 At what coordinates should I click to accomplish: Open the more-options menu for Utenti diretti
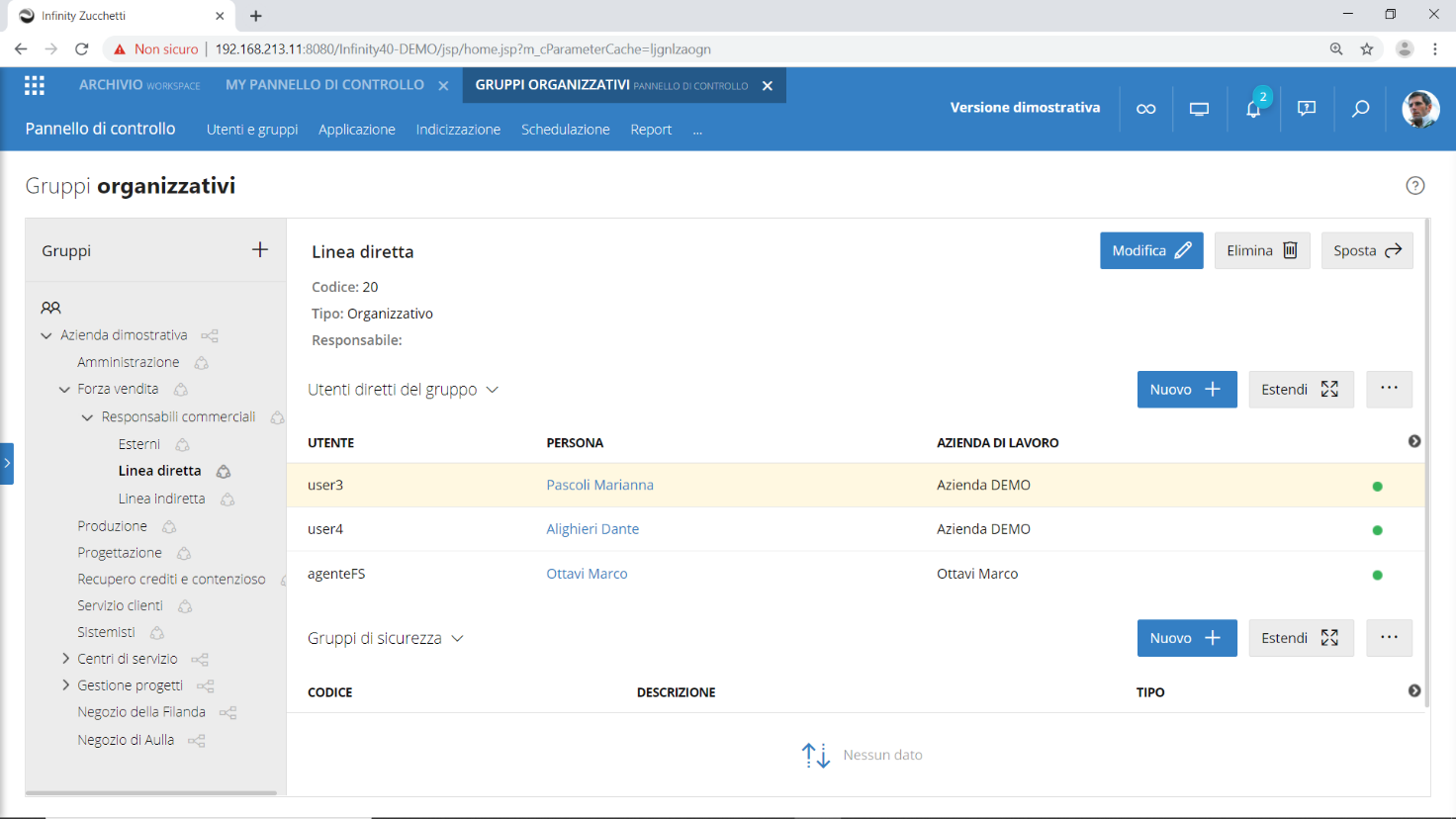(1389, 389)
